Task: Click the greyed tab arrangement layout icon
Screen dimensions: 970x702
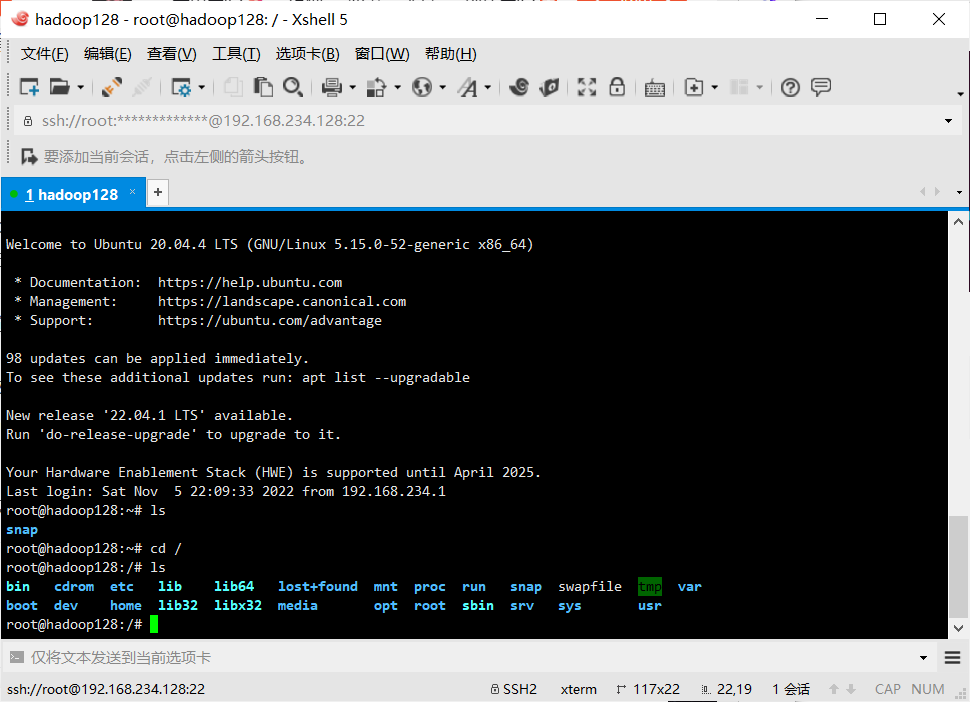Action: 739,87
